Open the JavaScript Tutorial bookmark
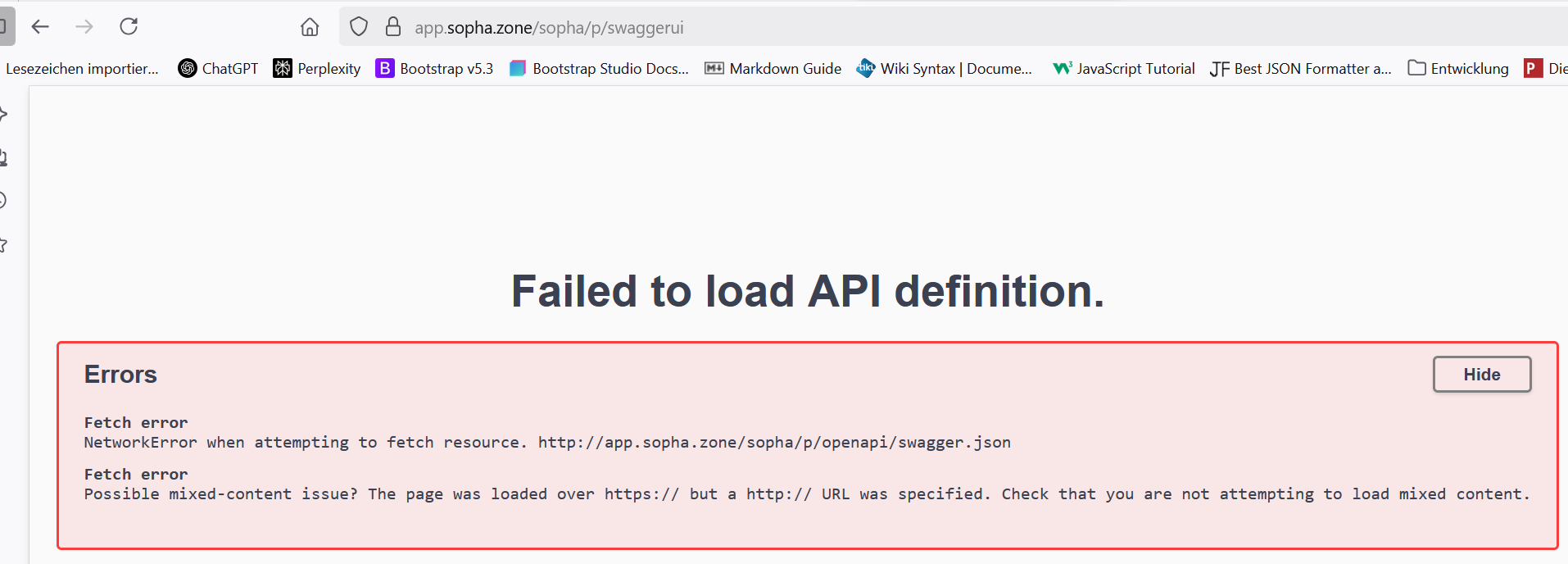Viewport: 1568px width, 564px height. (1124, 69)
